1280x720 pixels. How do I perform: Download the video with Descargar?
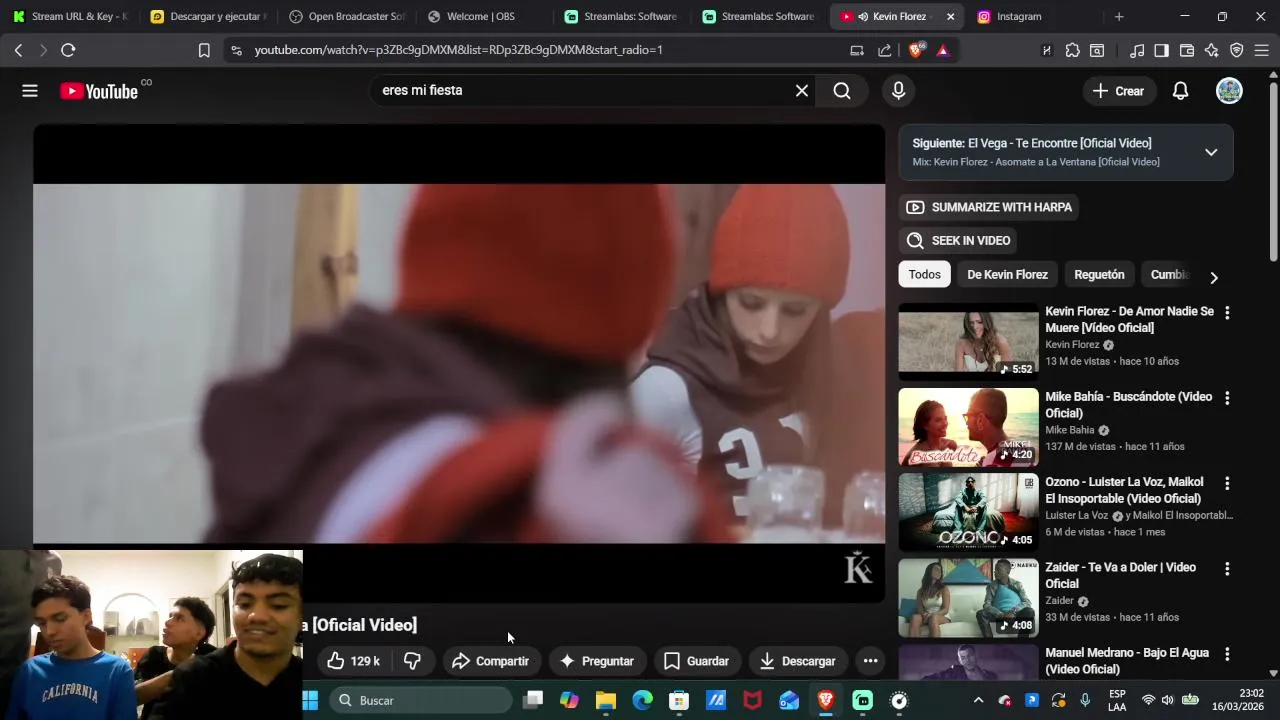(797, 661)
